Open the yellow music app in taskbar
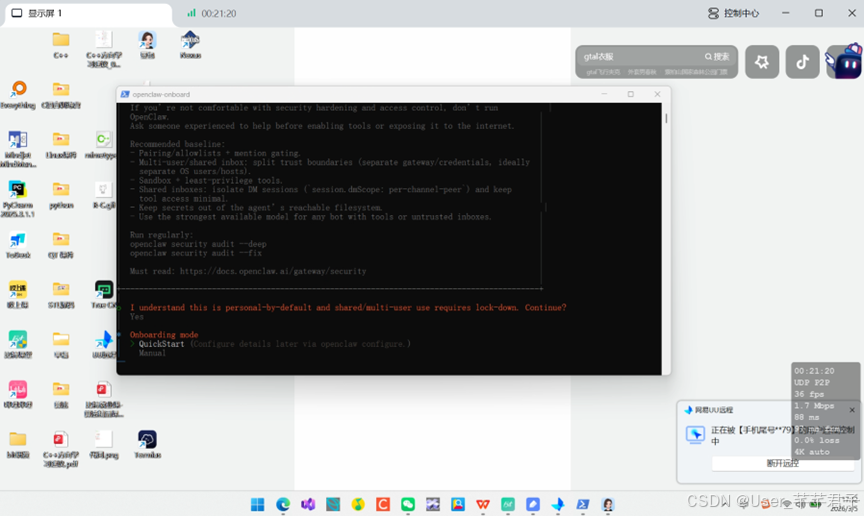Image resolution: width=864 pixels, height=516 pixels. click(358, 504)
